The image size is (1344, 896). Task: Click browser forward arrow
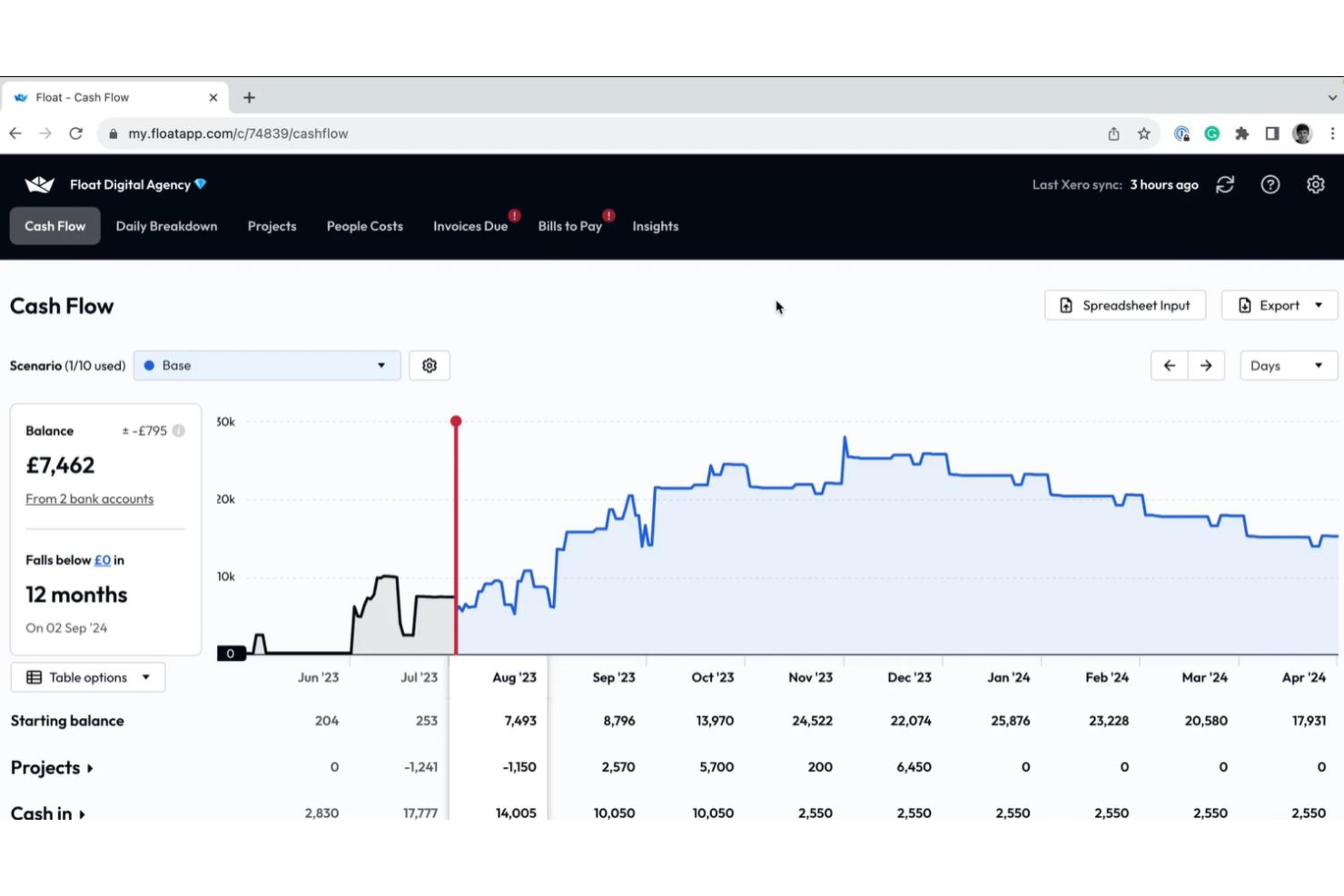click(45, 133)
